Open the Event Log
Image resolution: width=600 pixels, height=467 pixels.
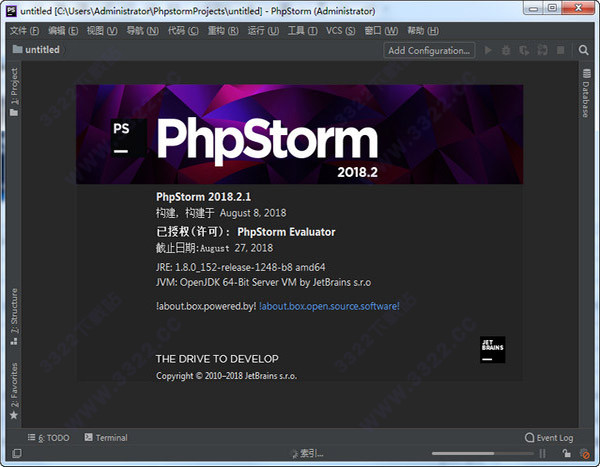[549, 438]
